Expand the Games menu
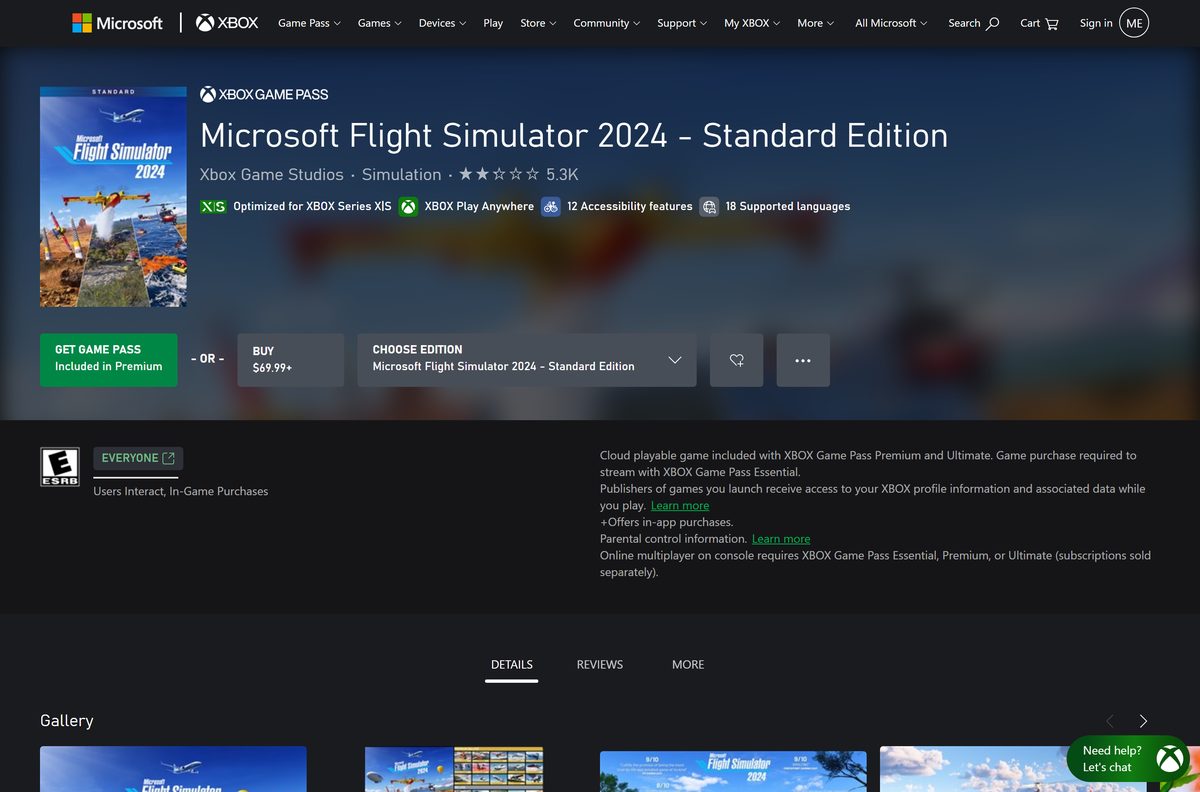Screen dimensions: 1200x792 tap(379, 23)
